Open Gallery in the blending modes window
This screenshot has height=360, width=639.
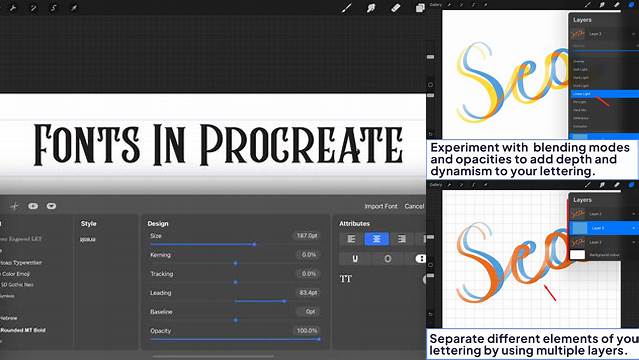click(436, 4)
